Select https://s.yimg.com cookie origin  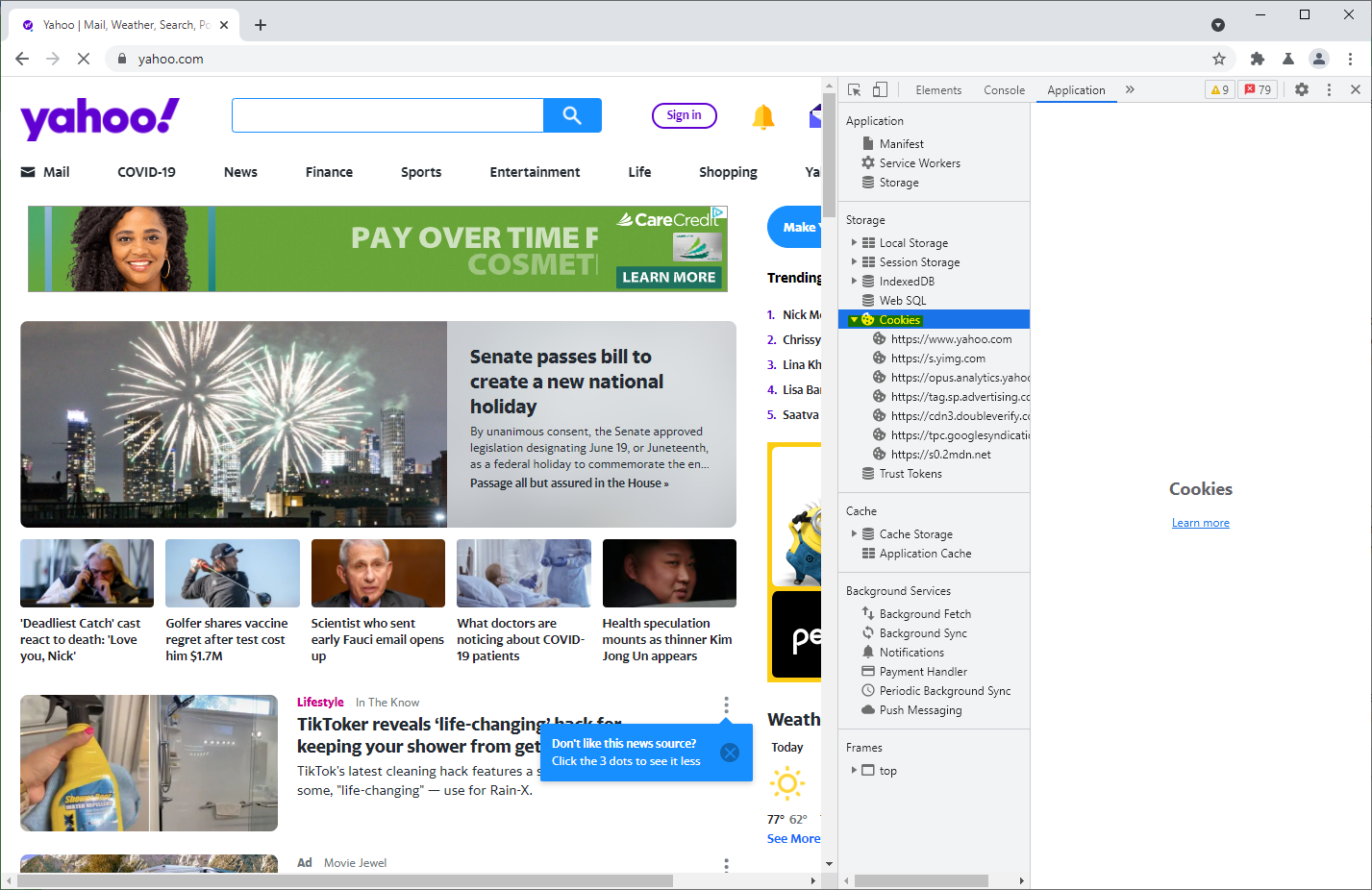pos(937,358)
